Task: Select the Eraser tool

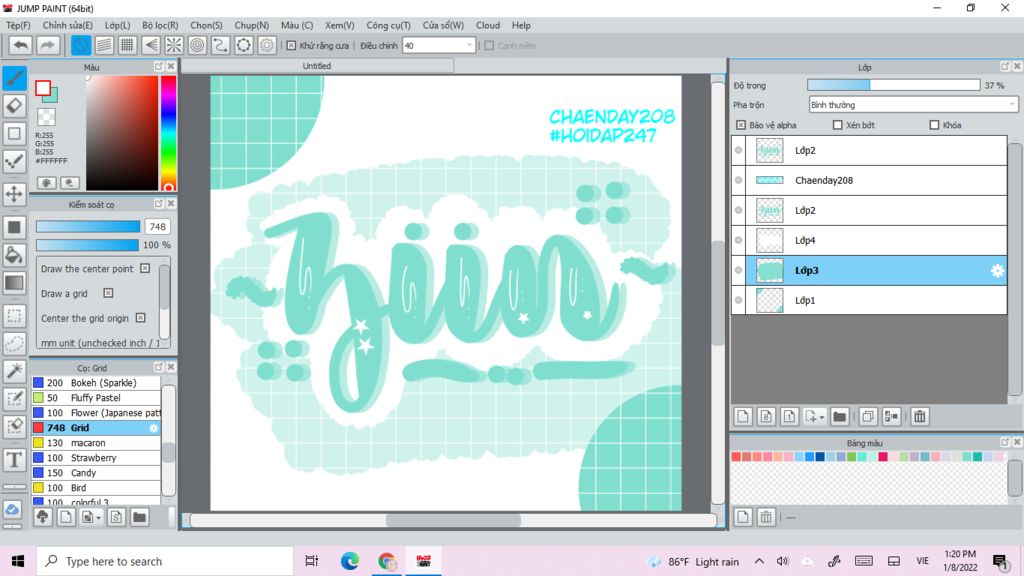Action: tap(14, 106)
